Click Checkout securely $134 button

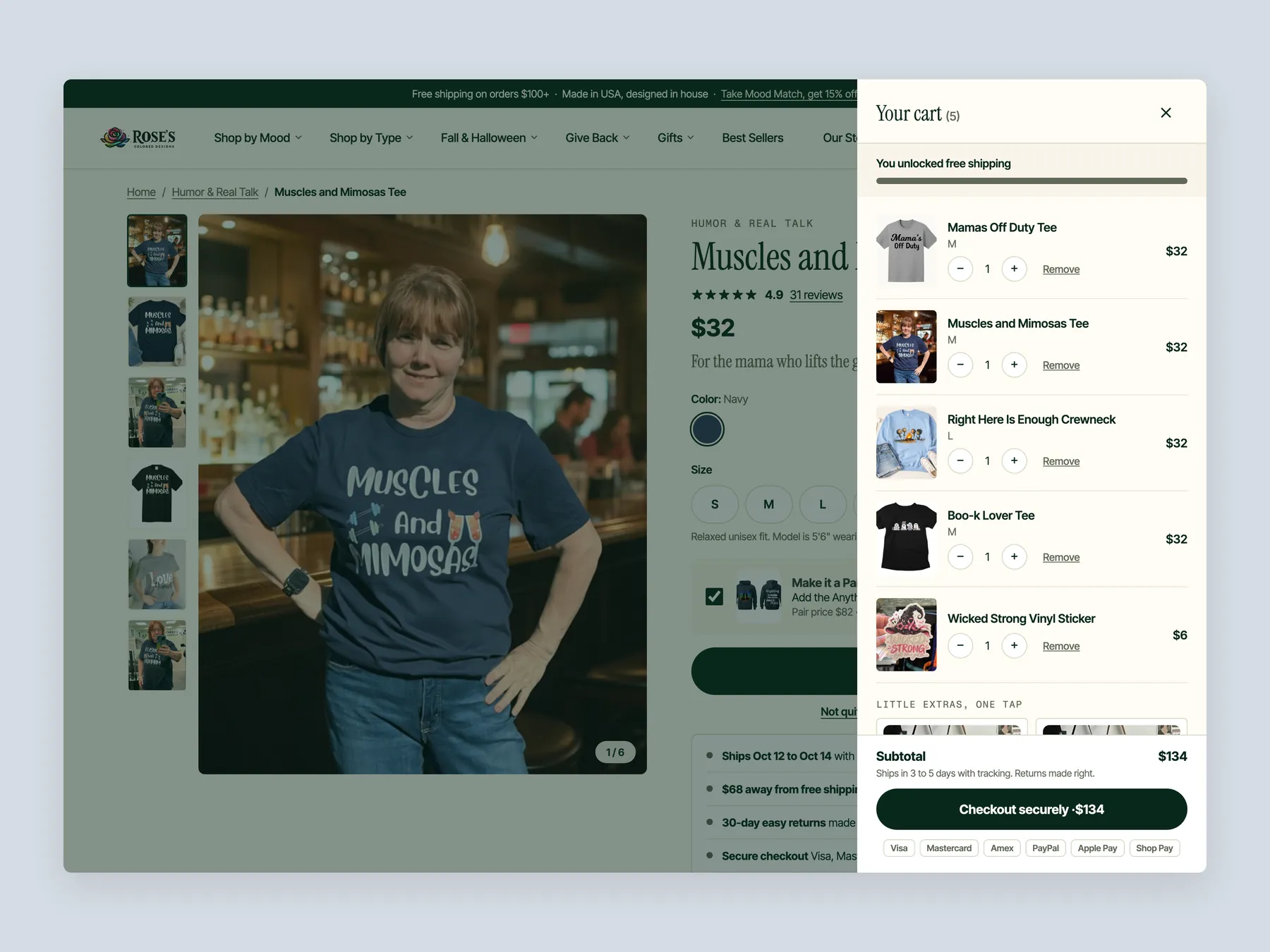coord(1032,810)
